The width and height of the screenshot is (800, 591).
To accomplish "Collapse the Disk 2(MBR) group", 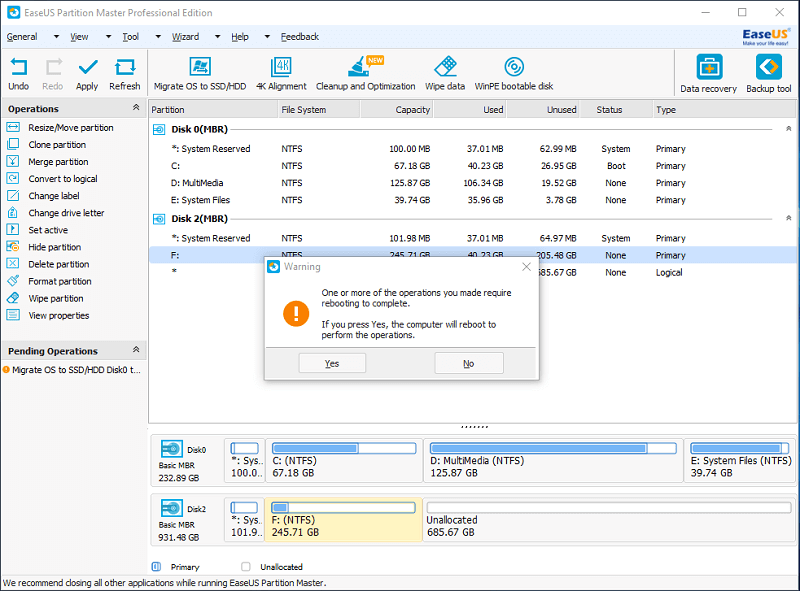I will pos(788,218).
